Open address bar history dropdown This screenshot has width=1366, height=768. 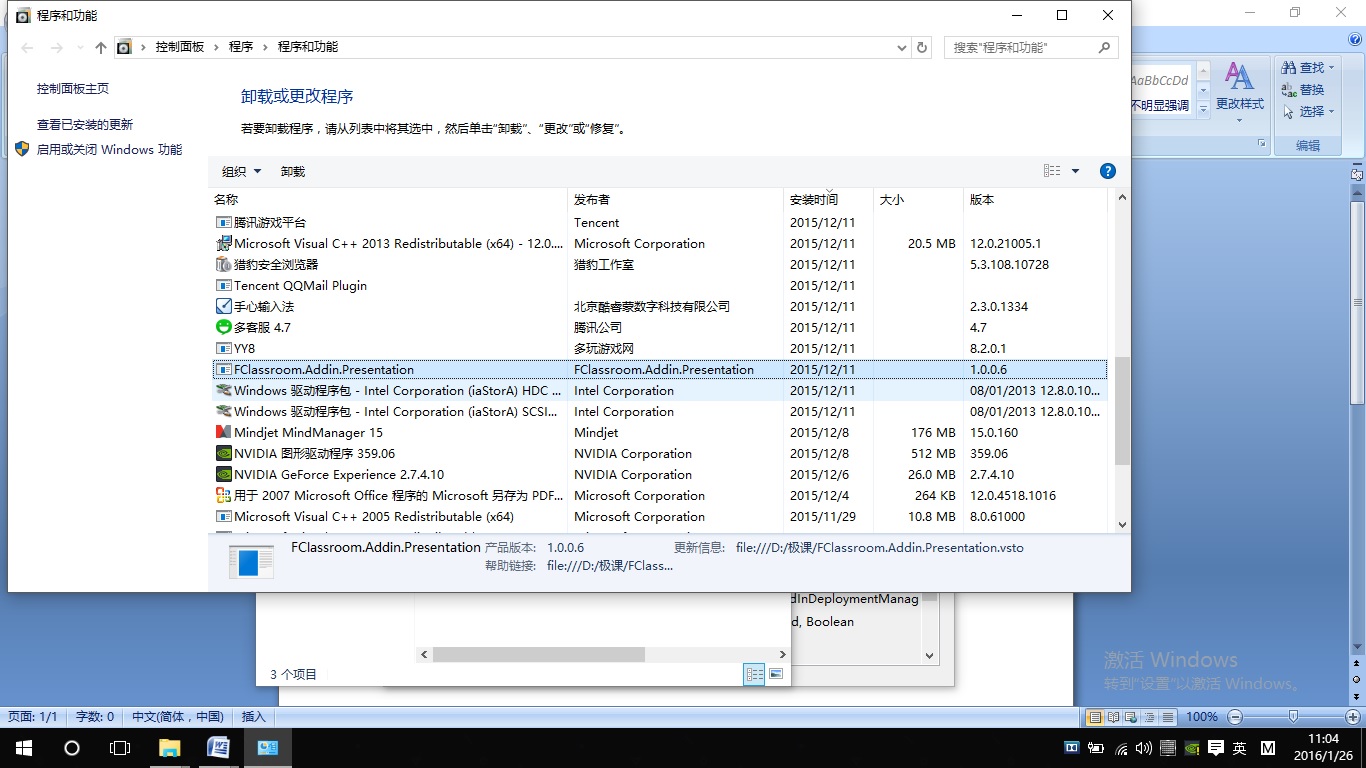(x=902, y=47)
